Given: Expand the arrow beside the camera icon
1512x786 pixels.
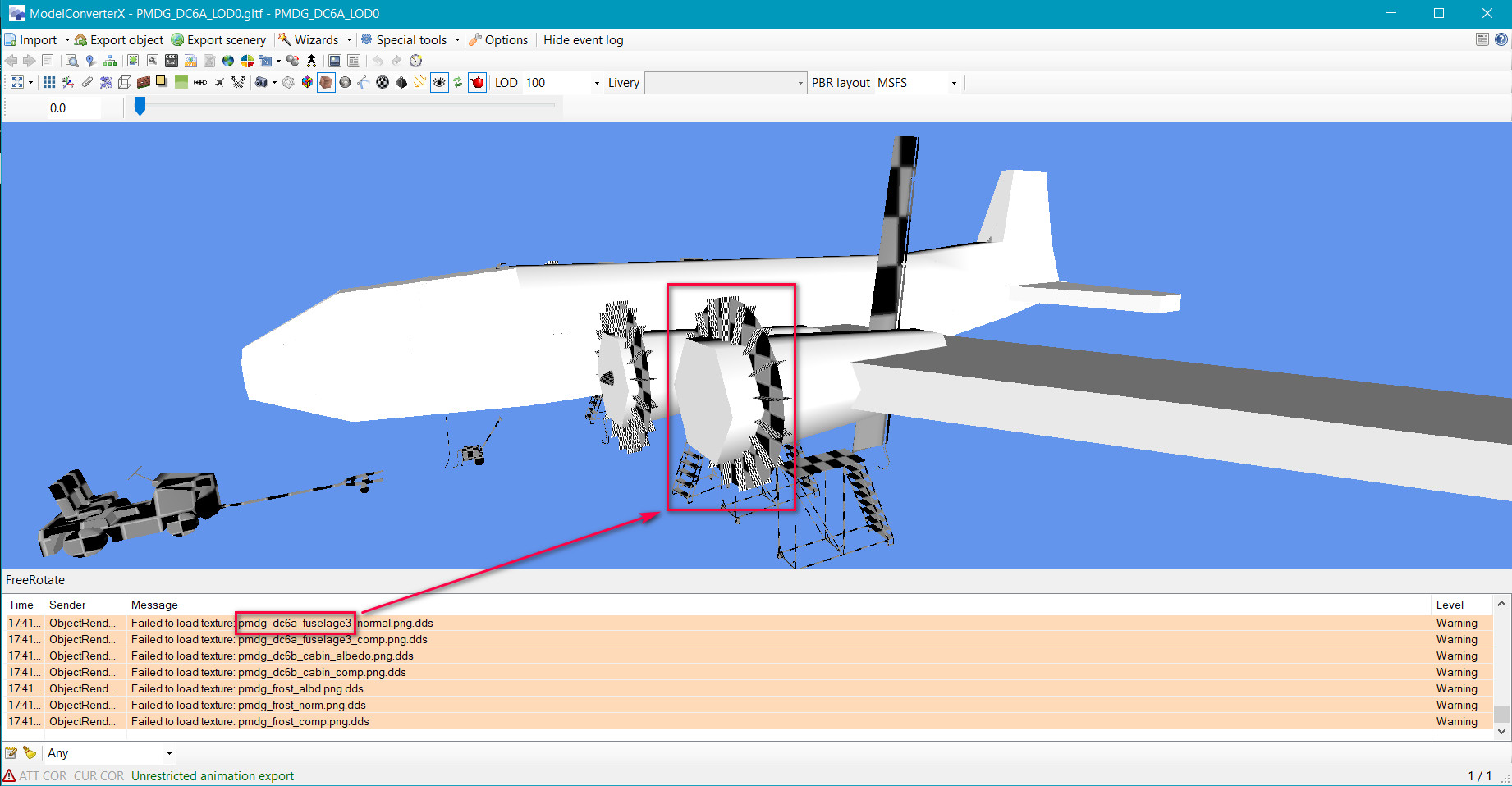Looking at the screenshot, I should click(x=274, y=83).
